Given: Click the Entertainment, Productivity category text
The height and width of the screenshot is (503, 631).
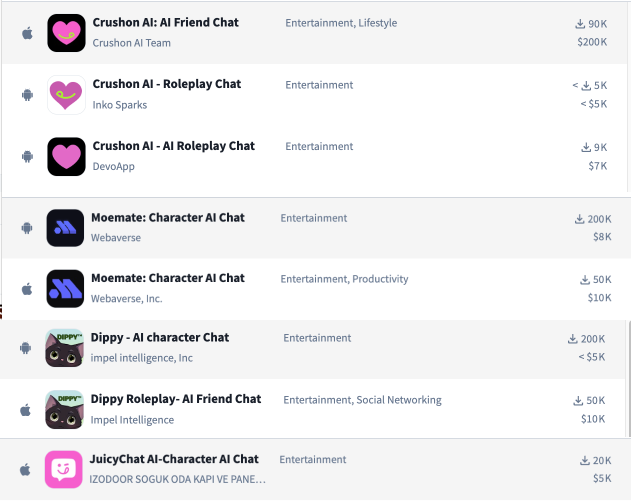Looking at the screenshot, I should click(344, 279).
